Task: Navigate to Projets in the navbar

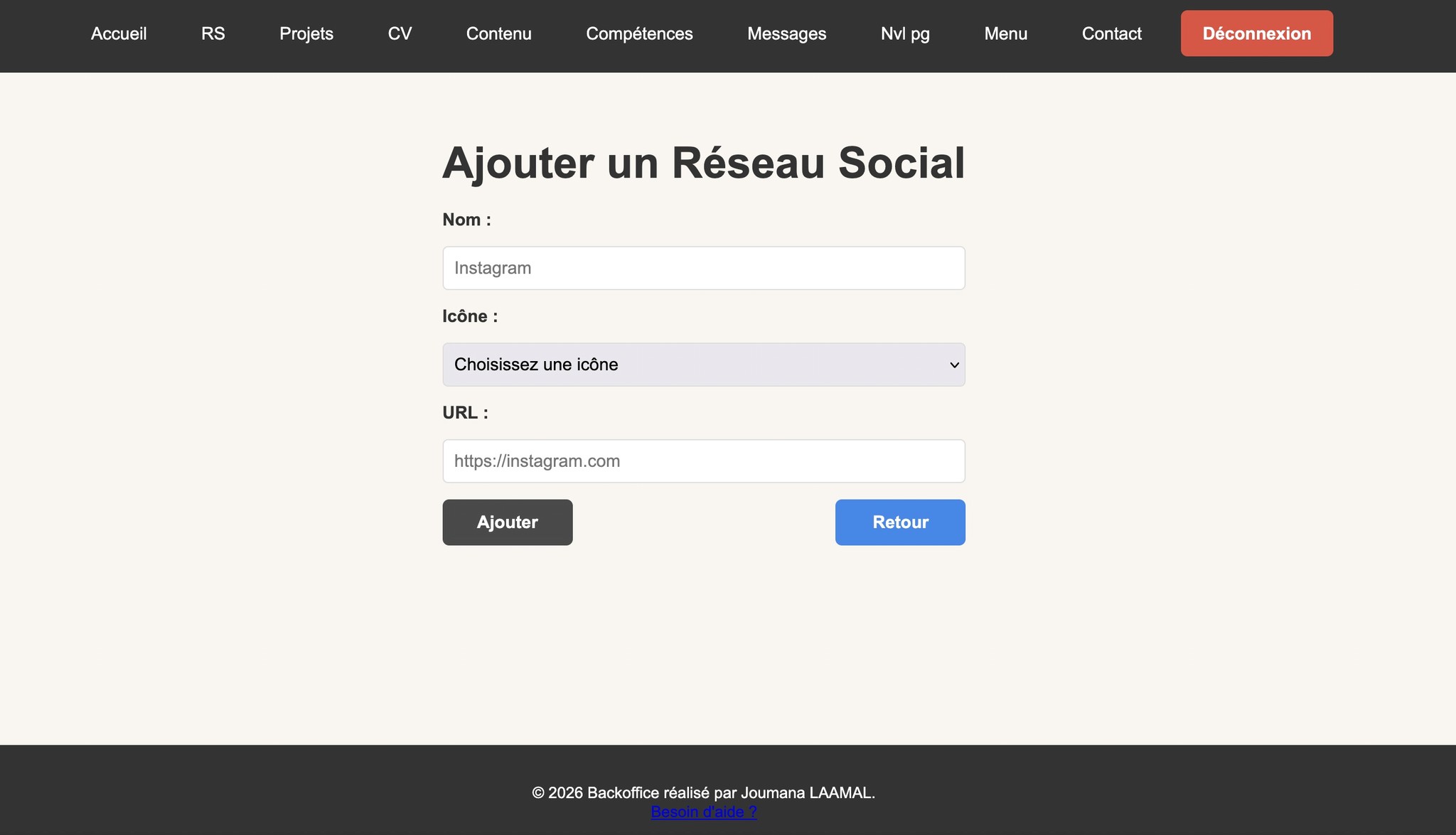Action: tap(306, 33)
